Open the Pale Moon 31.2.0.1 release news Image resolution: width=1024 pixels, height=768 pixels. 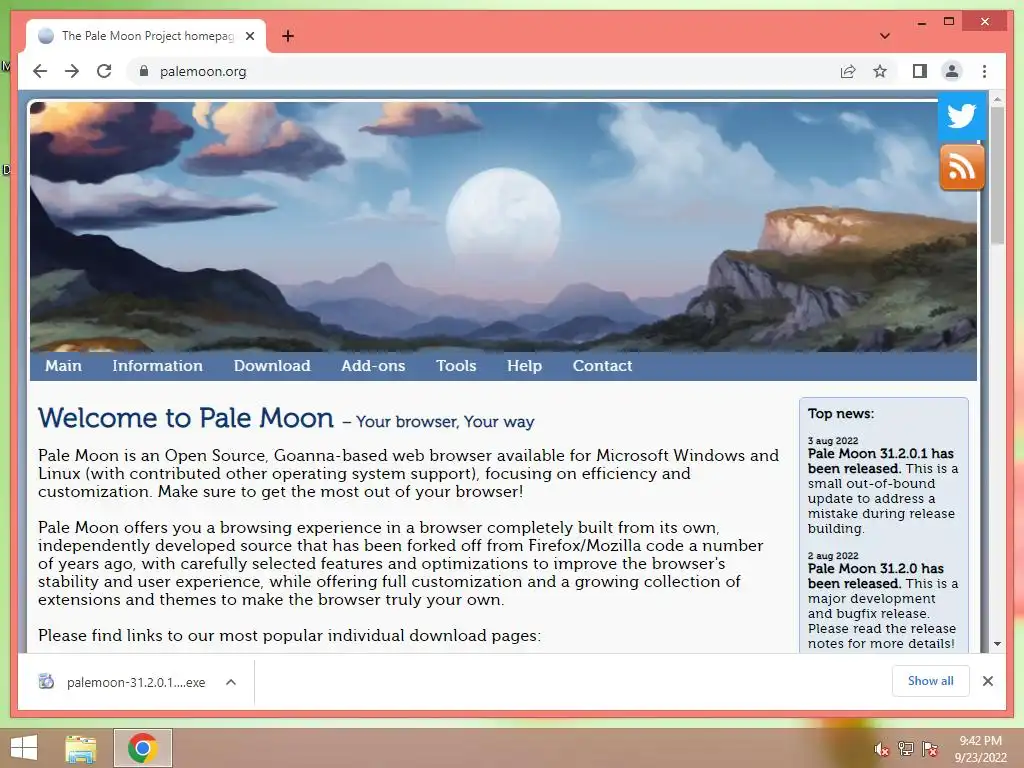pos(880,461)
